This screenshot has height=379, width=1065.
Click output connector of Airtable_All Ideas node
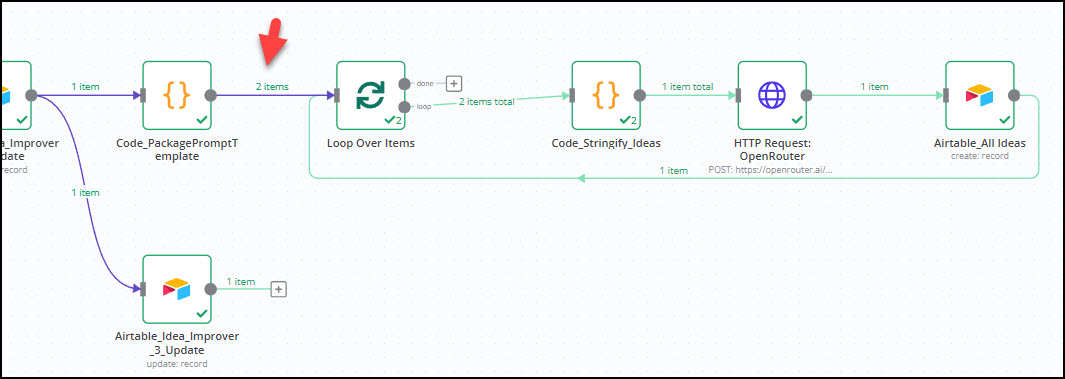tap(1014, 95)
